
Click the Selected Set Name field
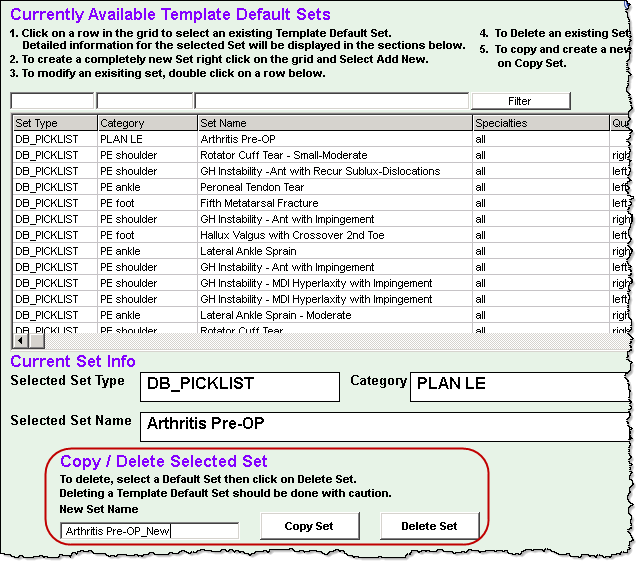point(385,426)
